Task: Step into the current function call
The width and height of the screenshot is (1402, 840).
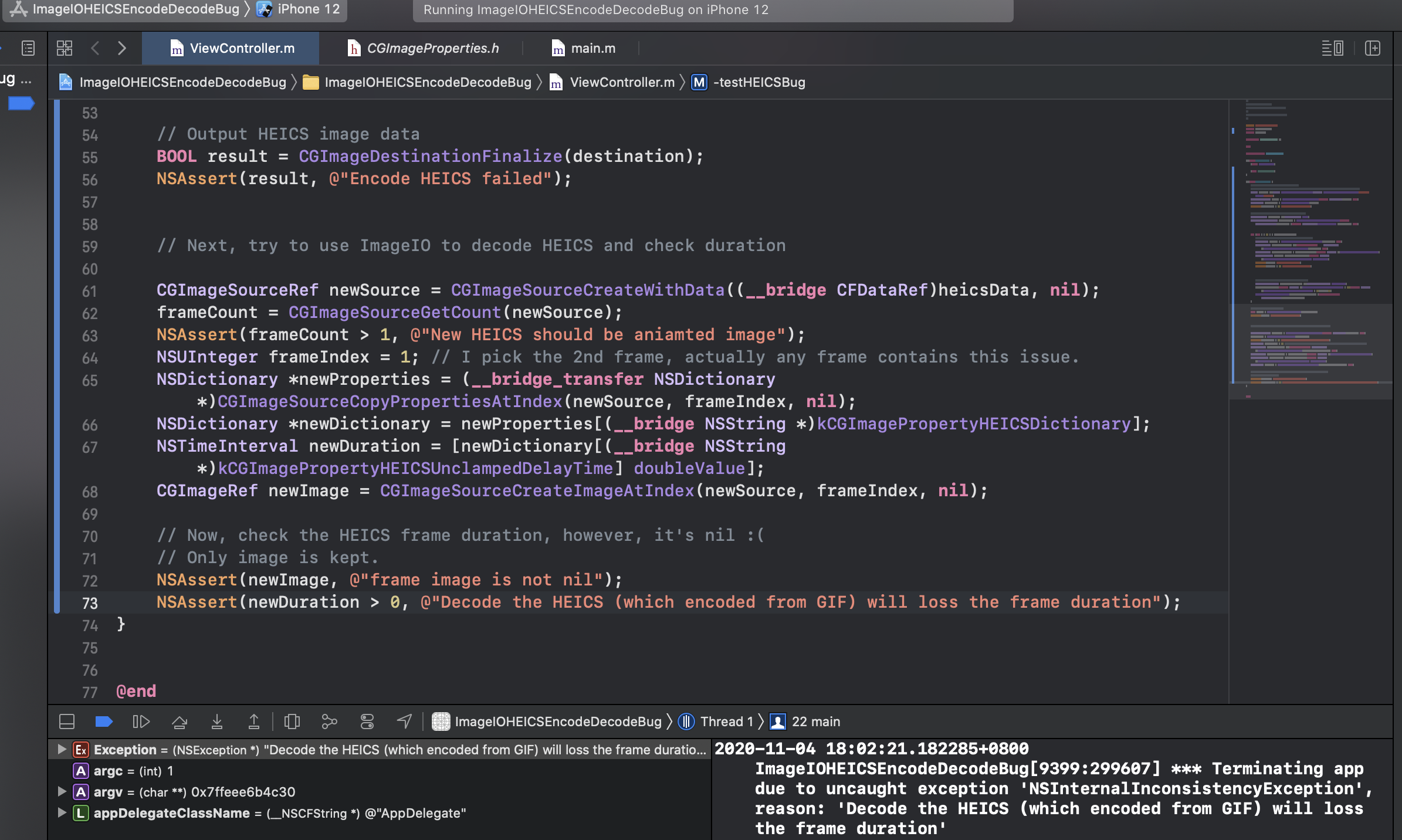Action: coord(216,721)
